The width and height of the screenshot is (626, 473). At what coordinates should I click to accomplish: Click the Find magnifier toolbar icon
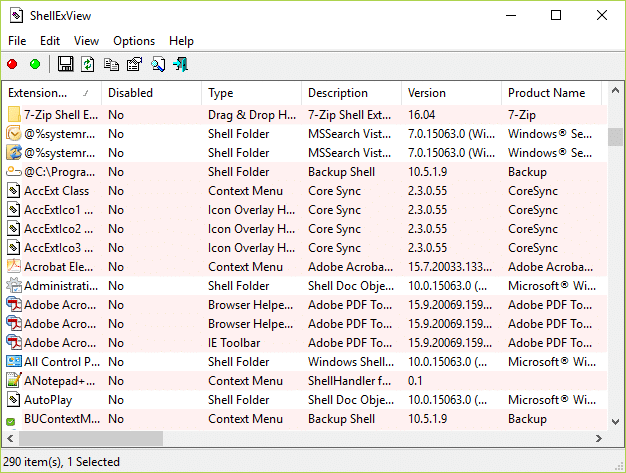(157, 65)
